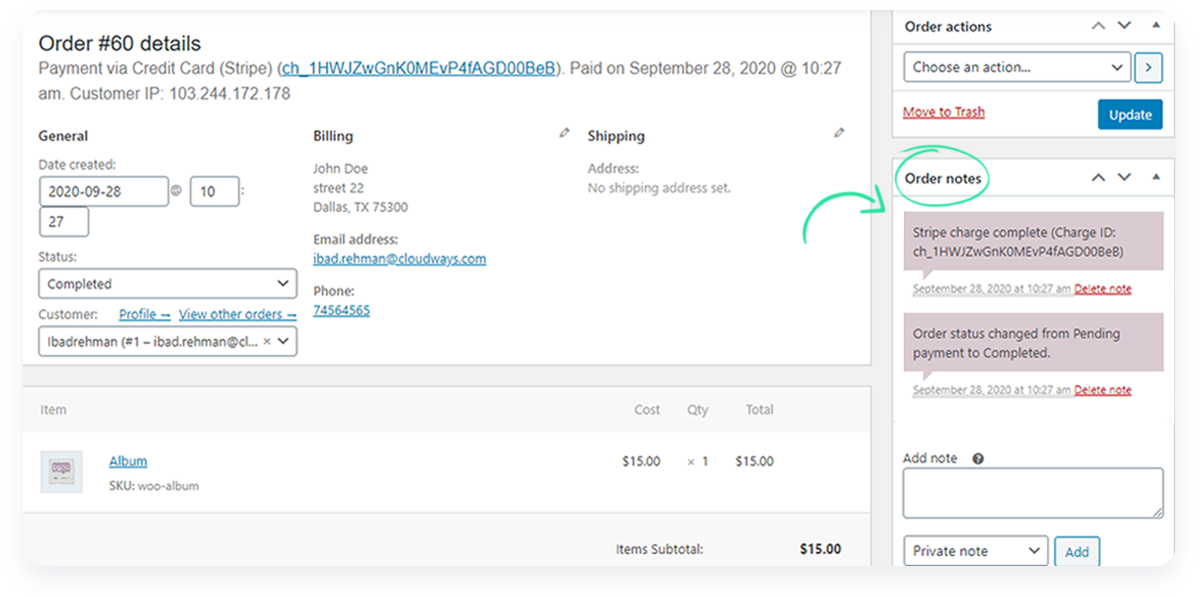Open the Private note type dropdown
Screen dimensions: 1200x597
pyautogui.click(x=975, y=551)
